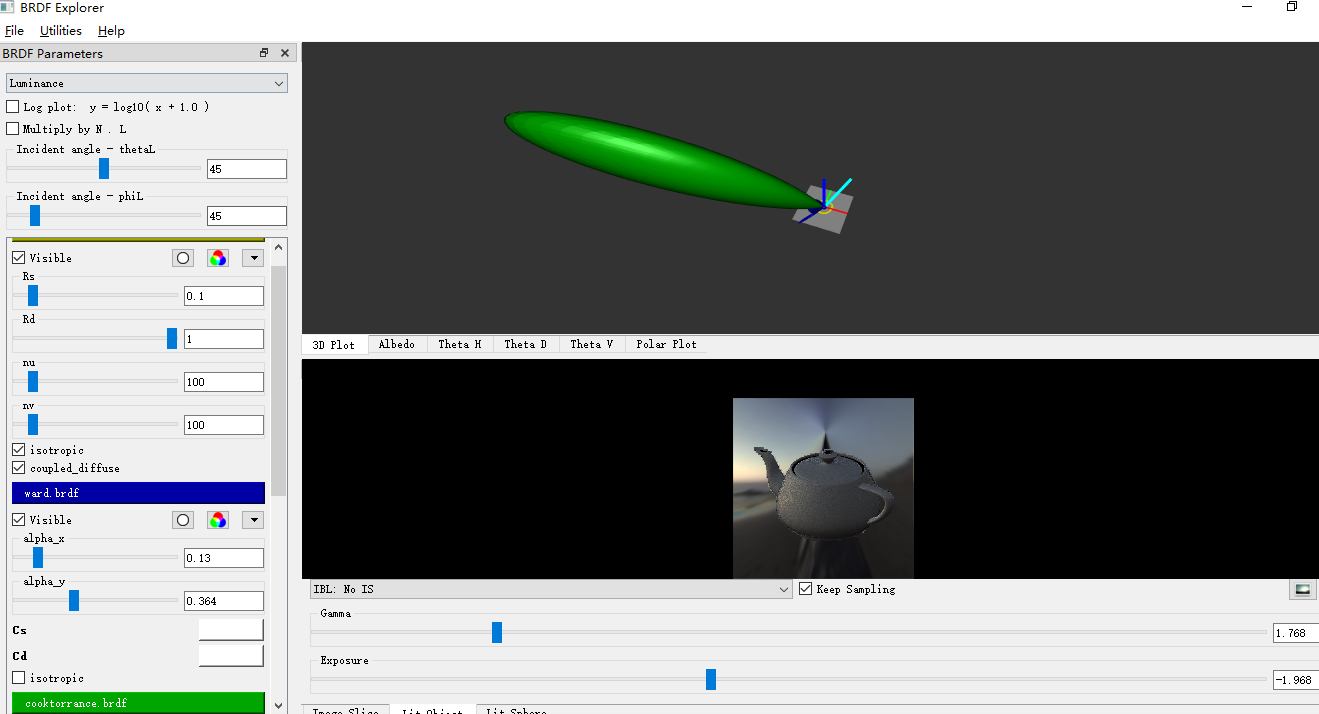Open the options dropdown arrow beside ward.brdf Visible
The height and width of the screenshot is (714, 1319).
tap(252, 519)
